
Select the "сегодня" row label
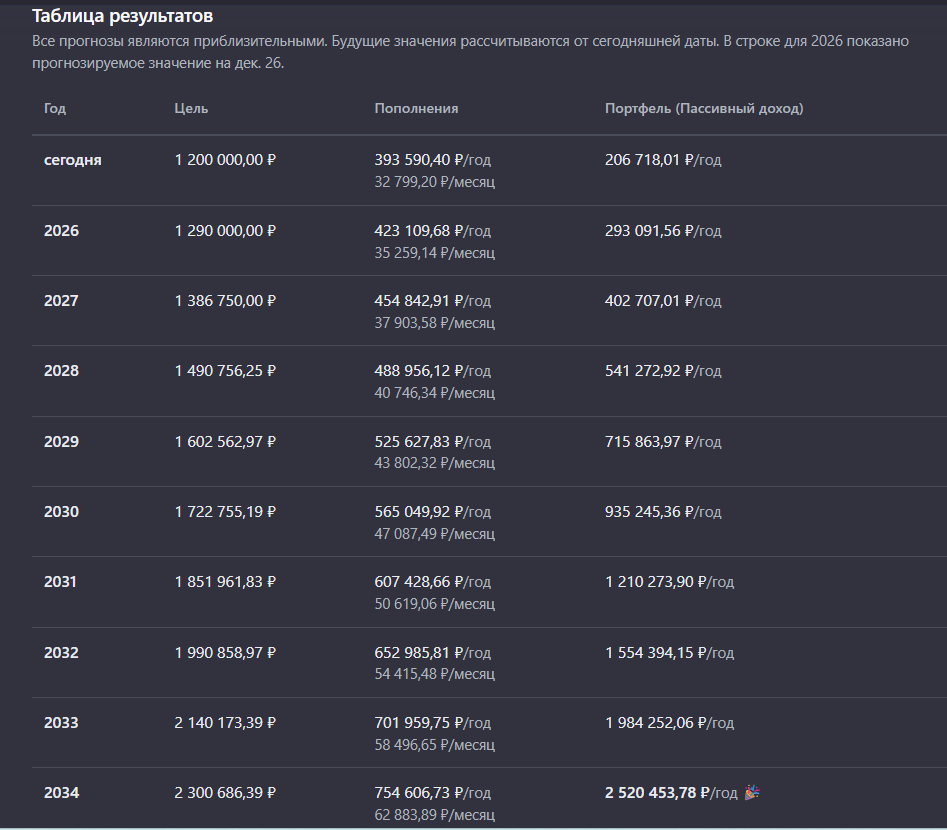pos(73,160)
